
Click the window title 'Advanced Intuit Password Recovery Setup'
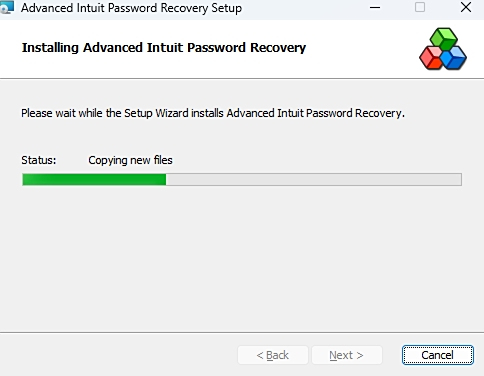pyautogui.click(x=131, y=8)
